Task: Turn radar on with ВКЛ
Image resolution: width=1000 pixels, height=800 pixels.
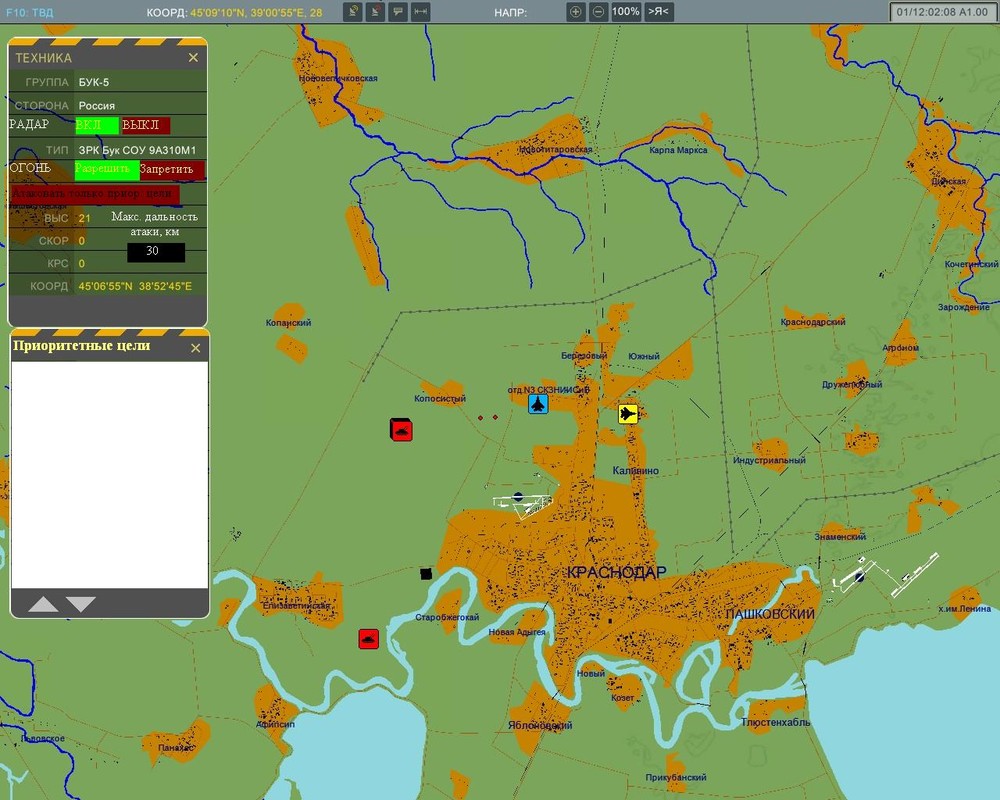Action: coord(97,125)
